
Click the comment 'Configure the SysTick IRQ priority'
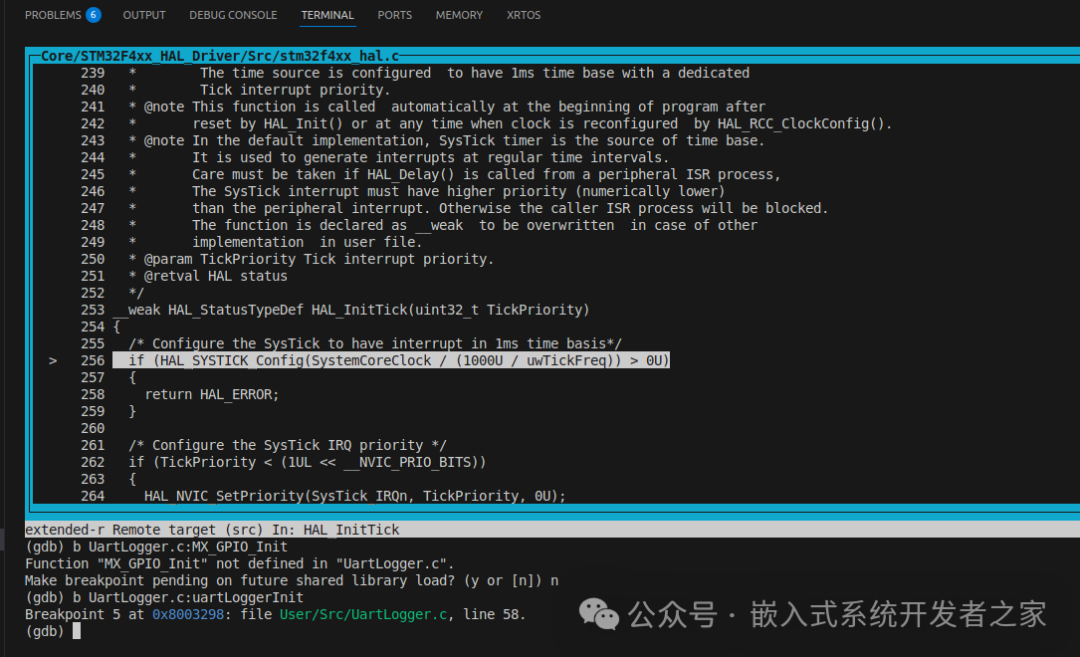(287, 446)
